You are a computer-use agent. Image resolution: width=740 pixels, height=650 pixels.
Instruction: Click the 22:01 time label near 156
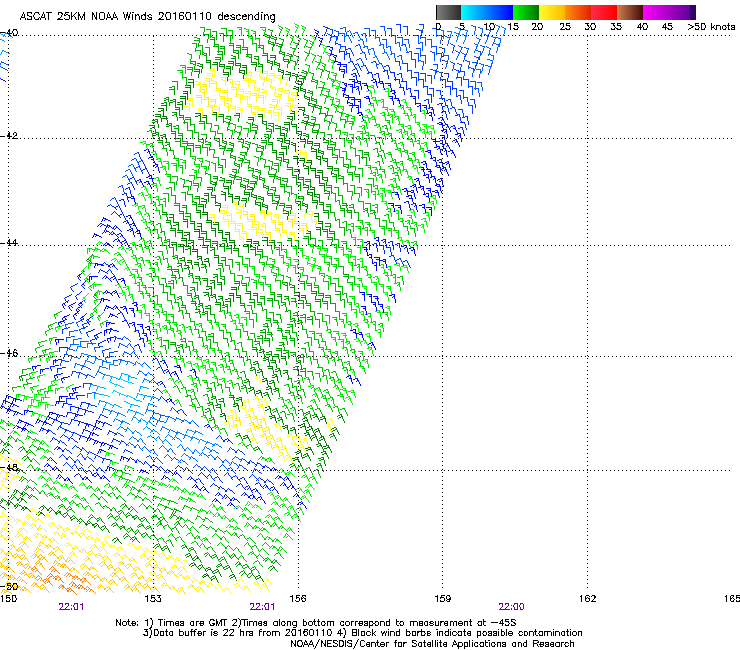pos(262,607)
